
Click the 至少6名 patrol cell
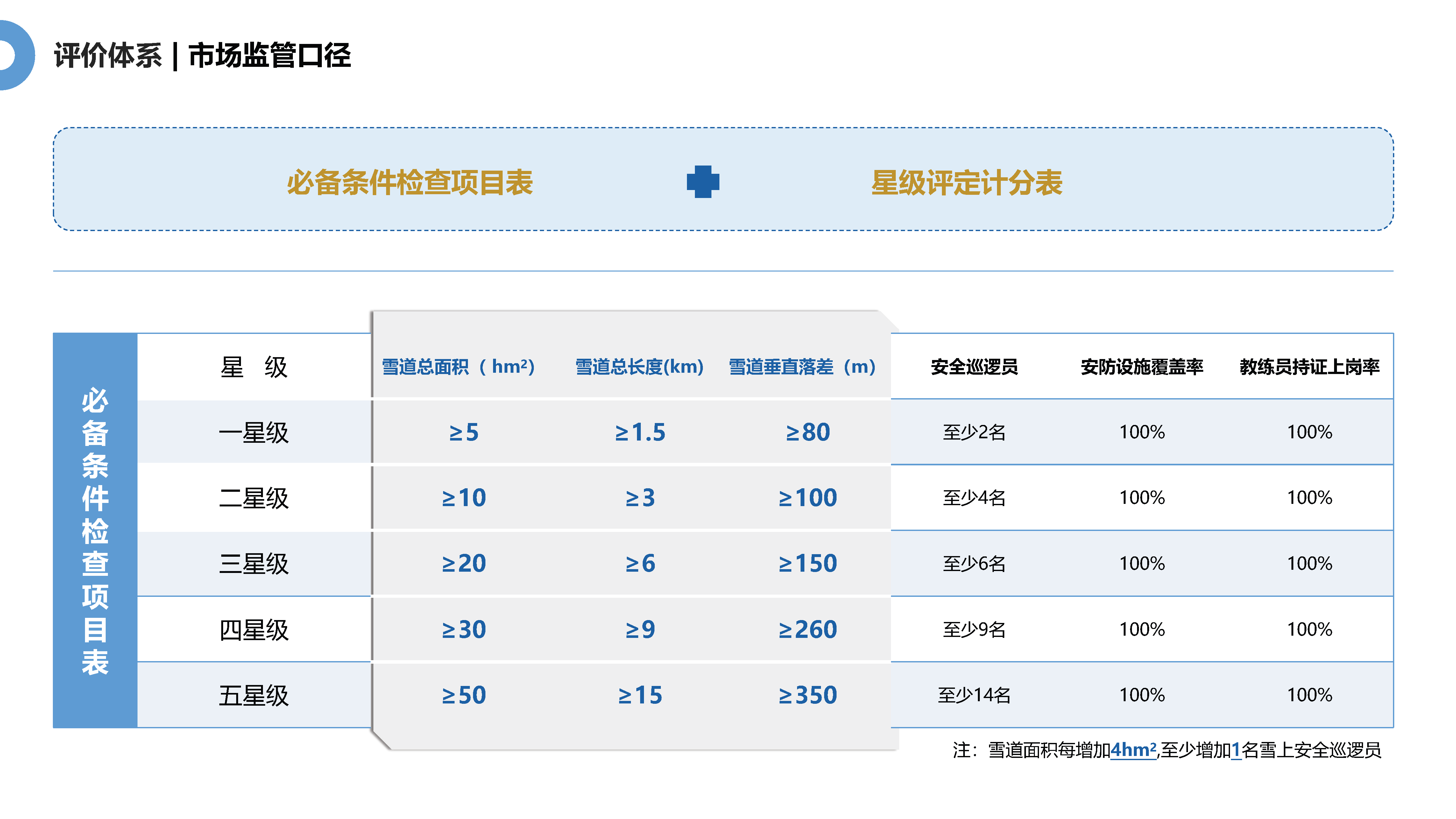click(x=974, y=563)
